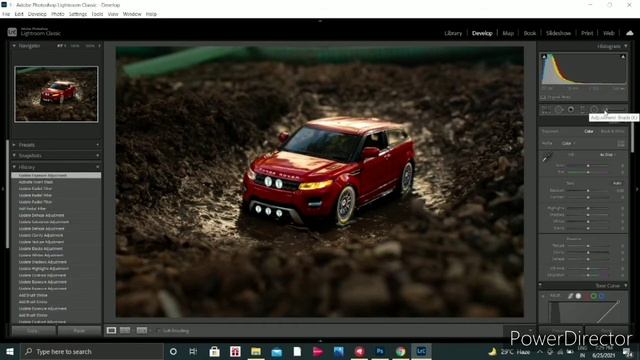Open the Settings menu
Screen dimensions: 640x360
pos(78,14)
